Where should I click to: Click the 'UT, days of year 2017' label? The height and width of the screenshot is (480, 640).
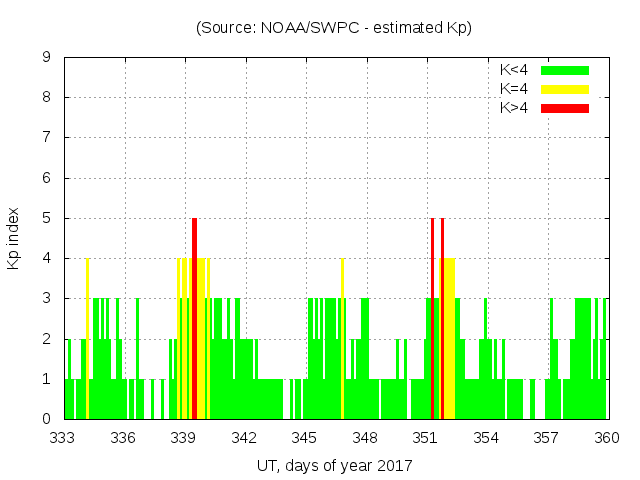pos(335,465)
